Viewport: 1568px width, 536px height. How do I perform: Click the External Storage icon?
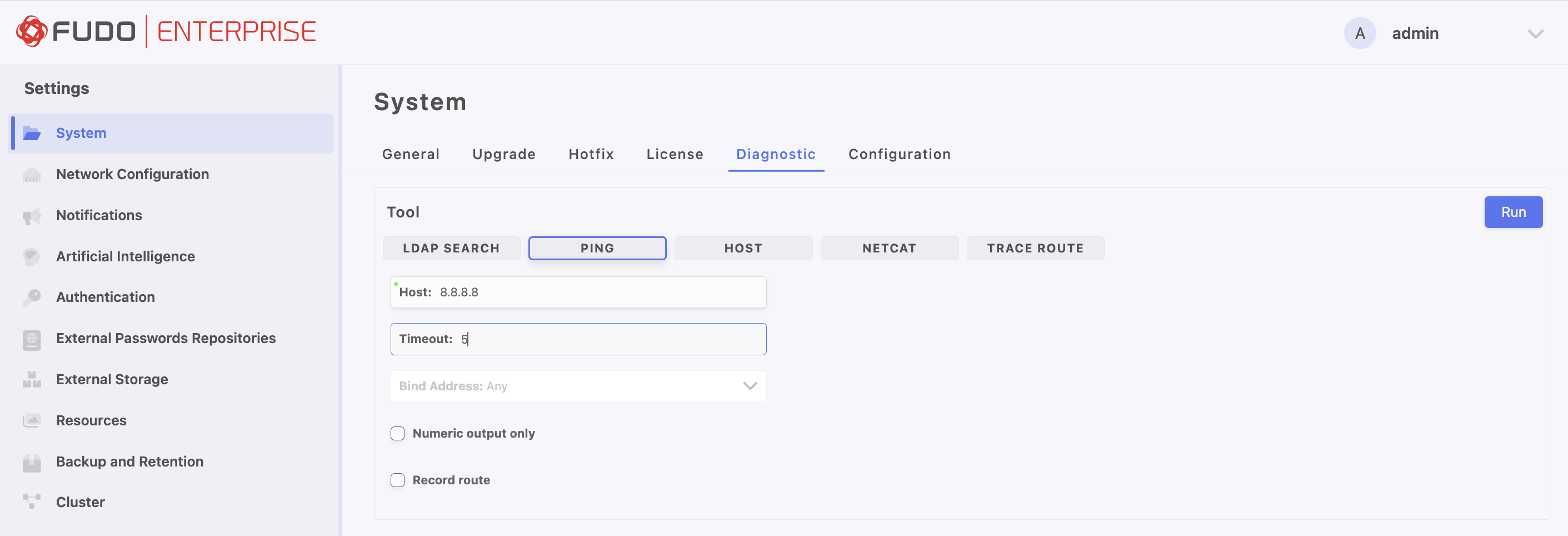[x=32, y=379]
